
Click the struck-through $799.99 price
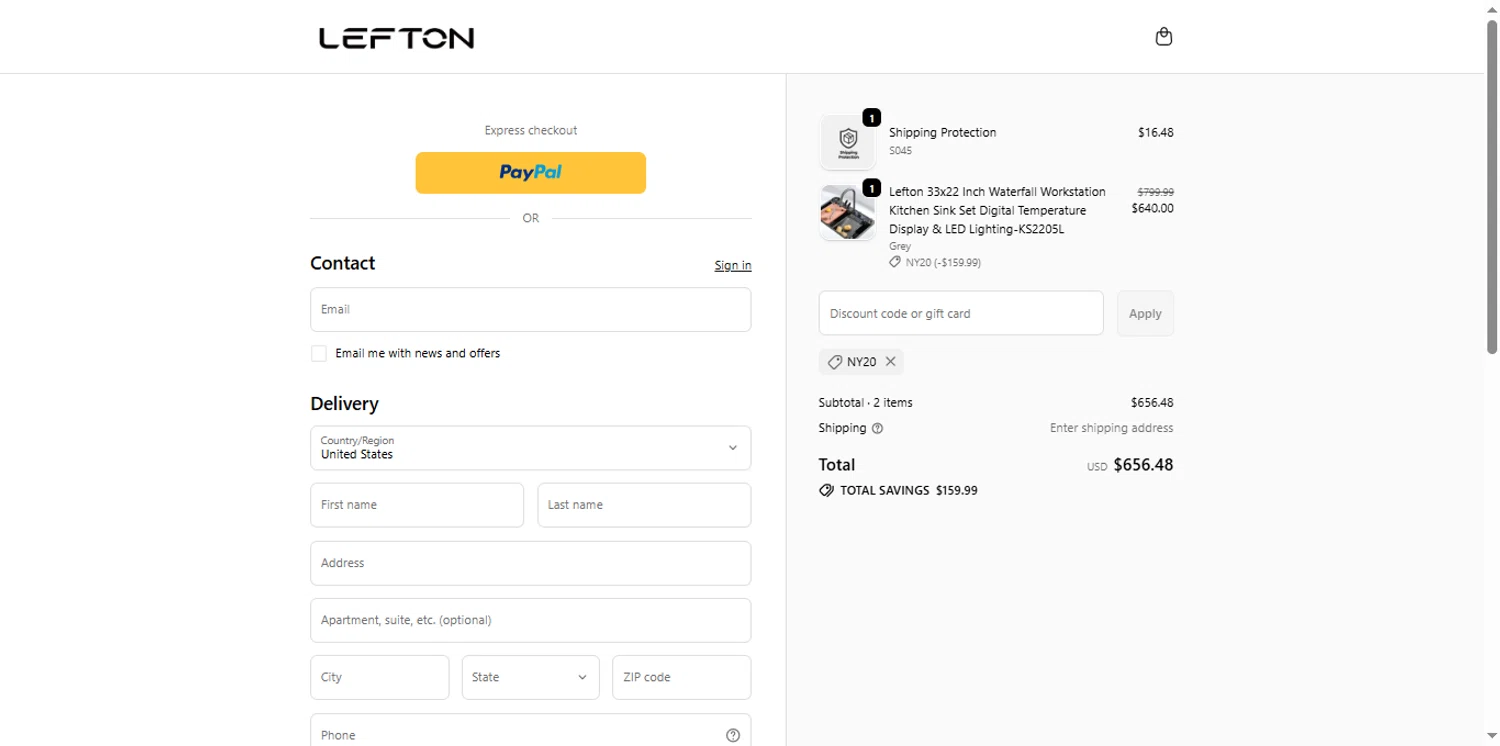tap(1156, 191)
